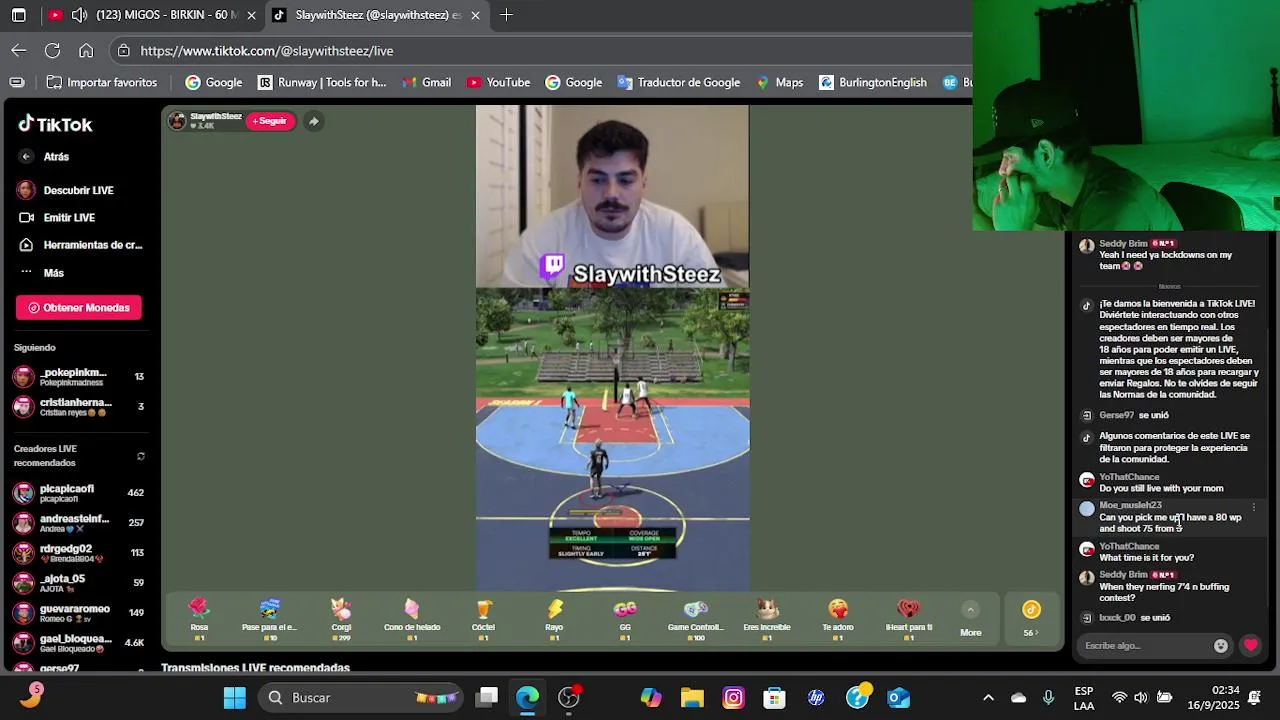Open File Explorer from the taskbar

pos(692,697)
